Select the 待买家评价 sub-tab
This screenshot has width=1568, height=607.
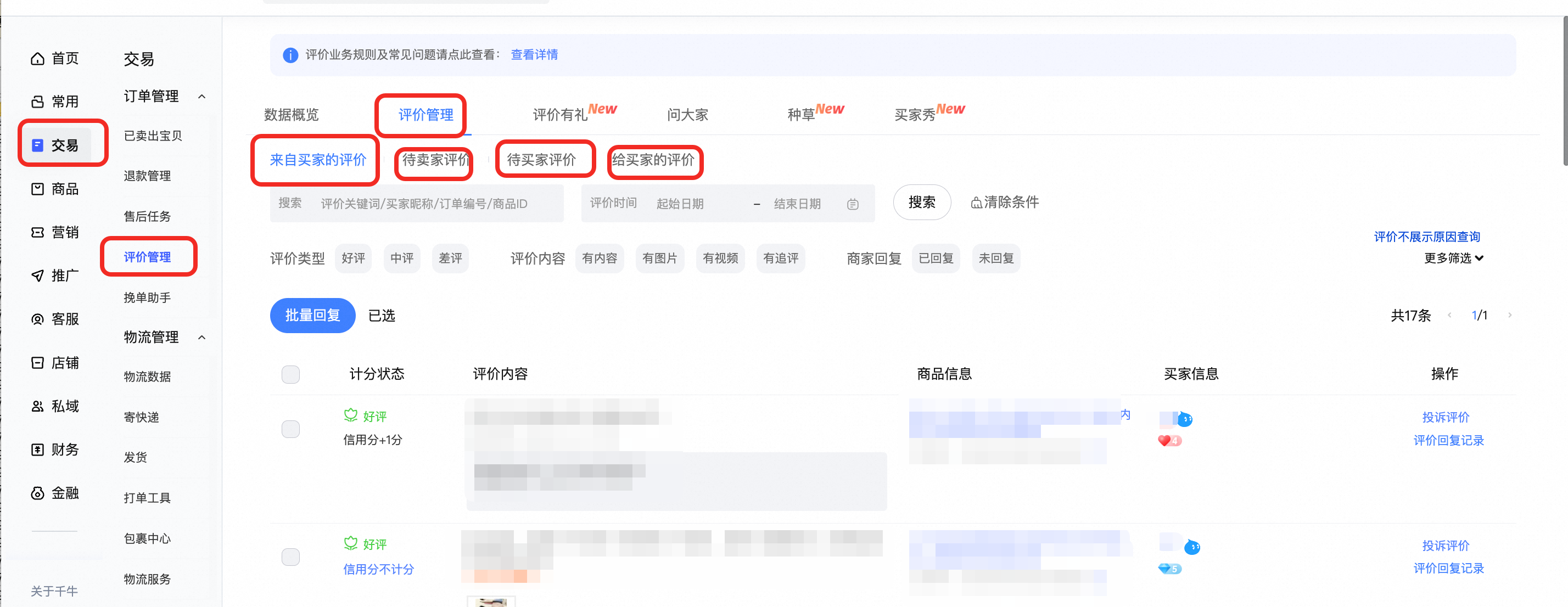pyautogui.click(x=541, y=160)
